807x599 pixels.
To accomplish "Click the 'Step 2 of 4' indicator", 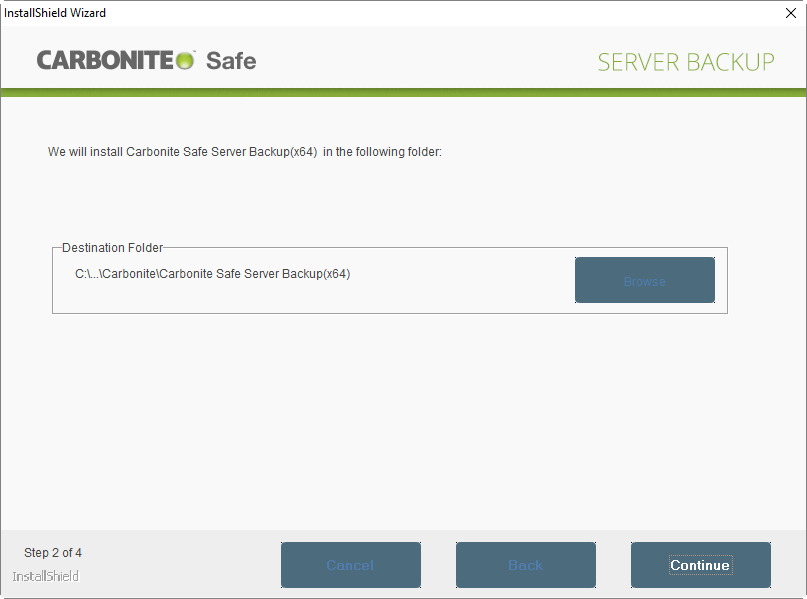I will tap(53, 553).
